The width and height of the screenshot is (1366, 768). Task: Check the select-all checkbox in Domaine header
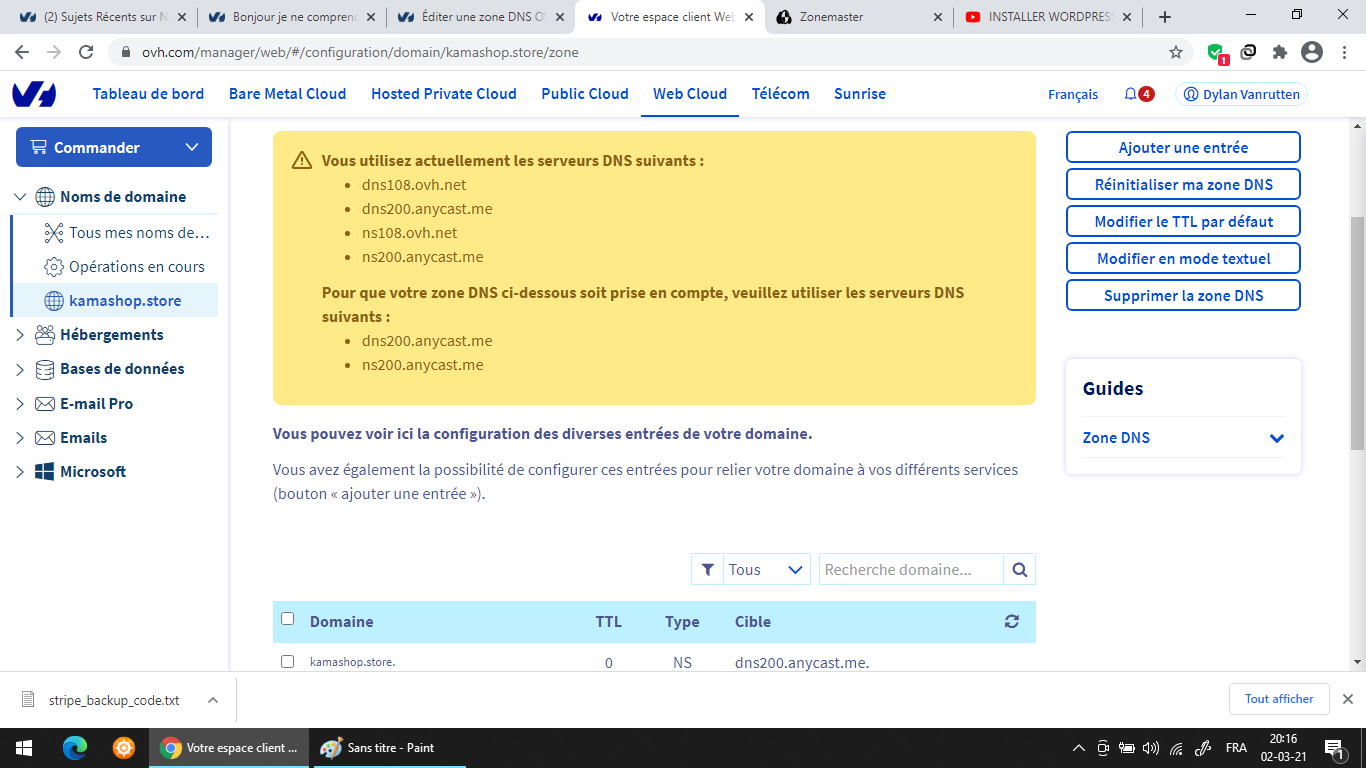(x=288, y=619)
